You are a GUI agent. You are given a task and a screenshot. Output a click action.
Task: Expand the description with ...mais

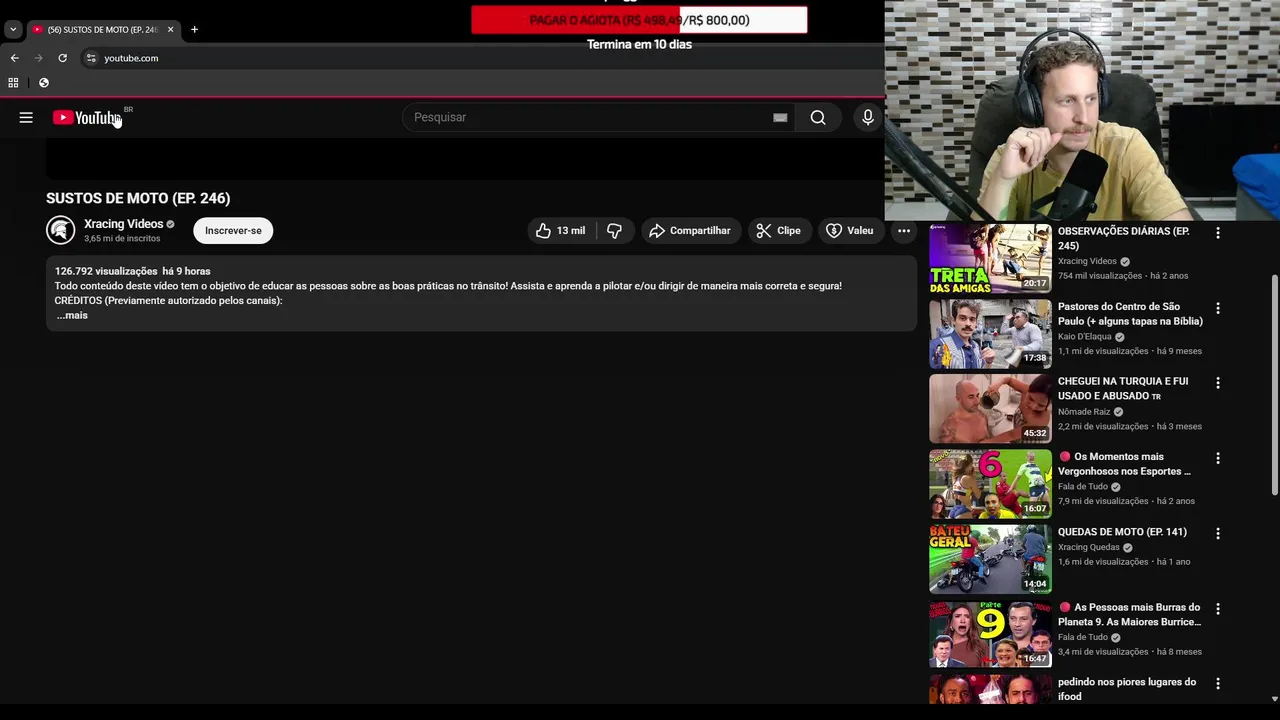click(x=72, y=315)
